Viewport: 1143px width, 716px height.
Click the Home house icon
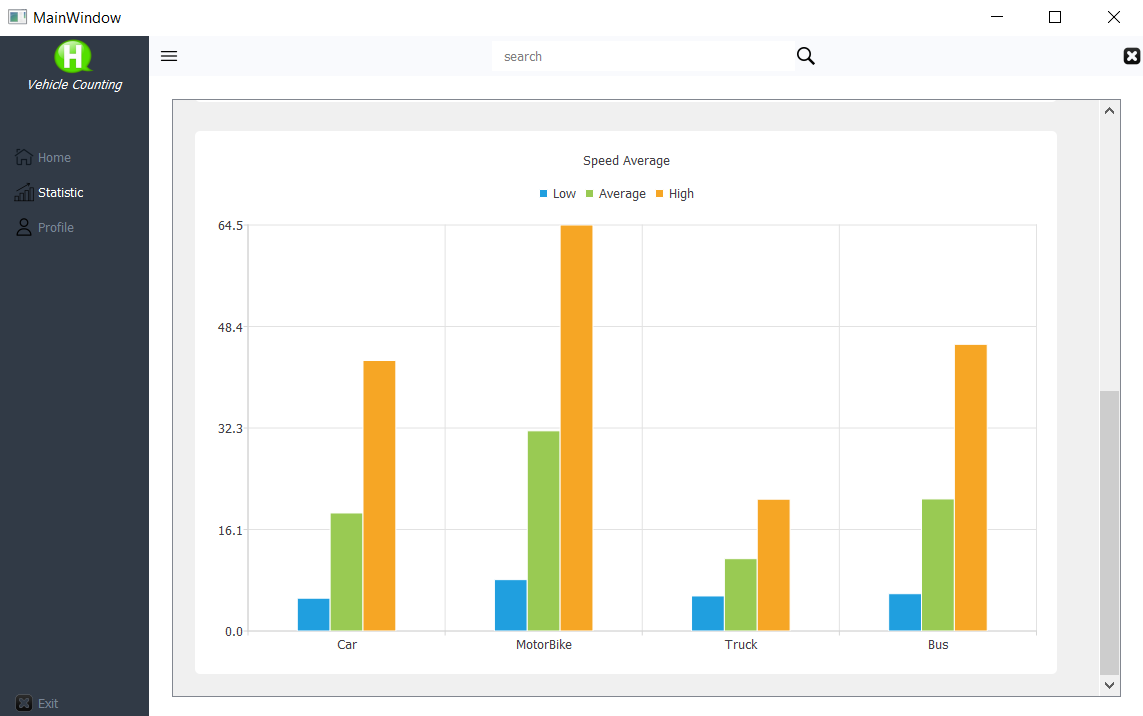coord(23,157)
